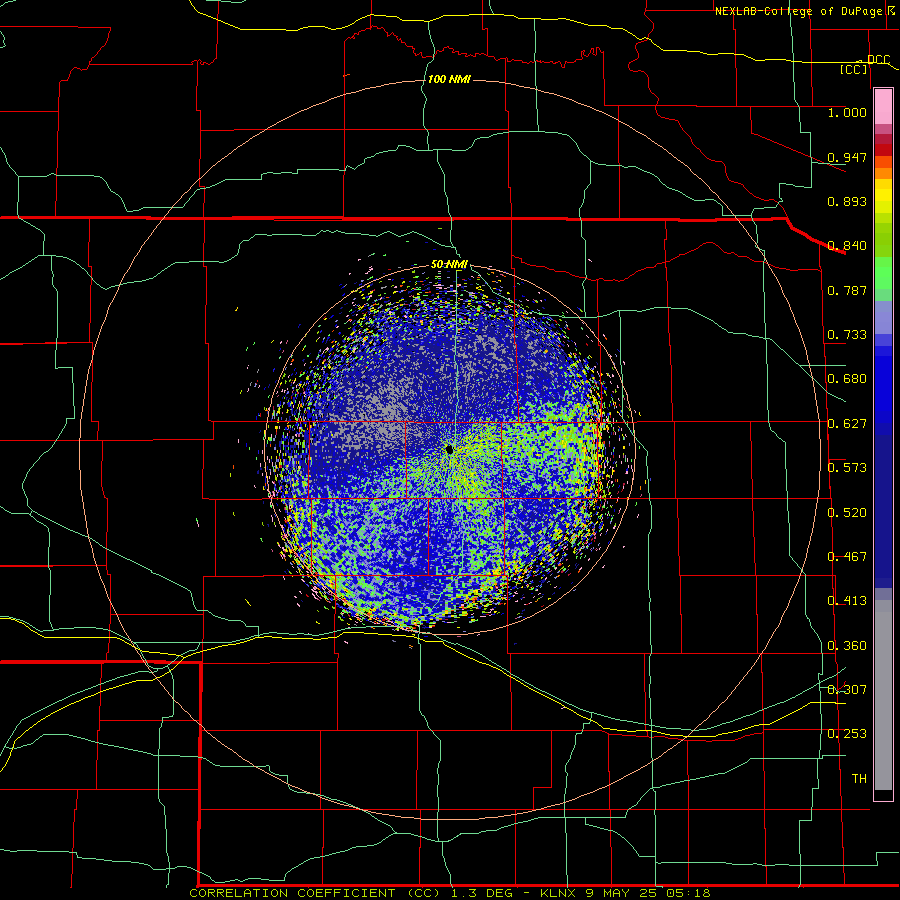Click the 9 MAY 25 date in footer
This screenshot has height=900, width=900.
point(623,893)
